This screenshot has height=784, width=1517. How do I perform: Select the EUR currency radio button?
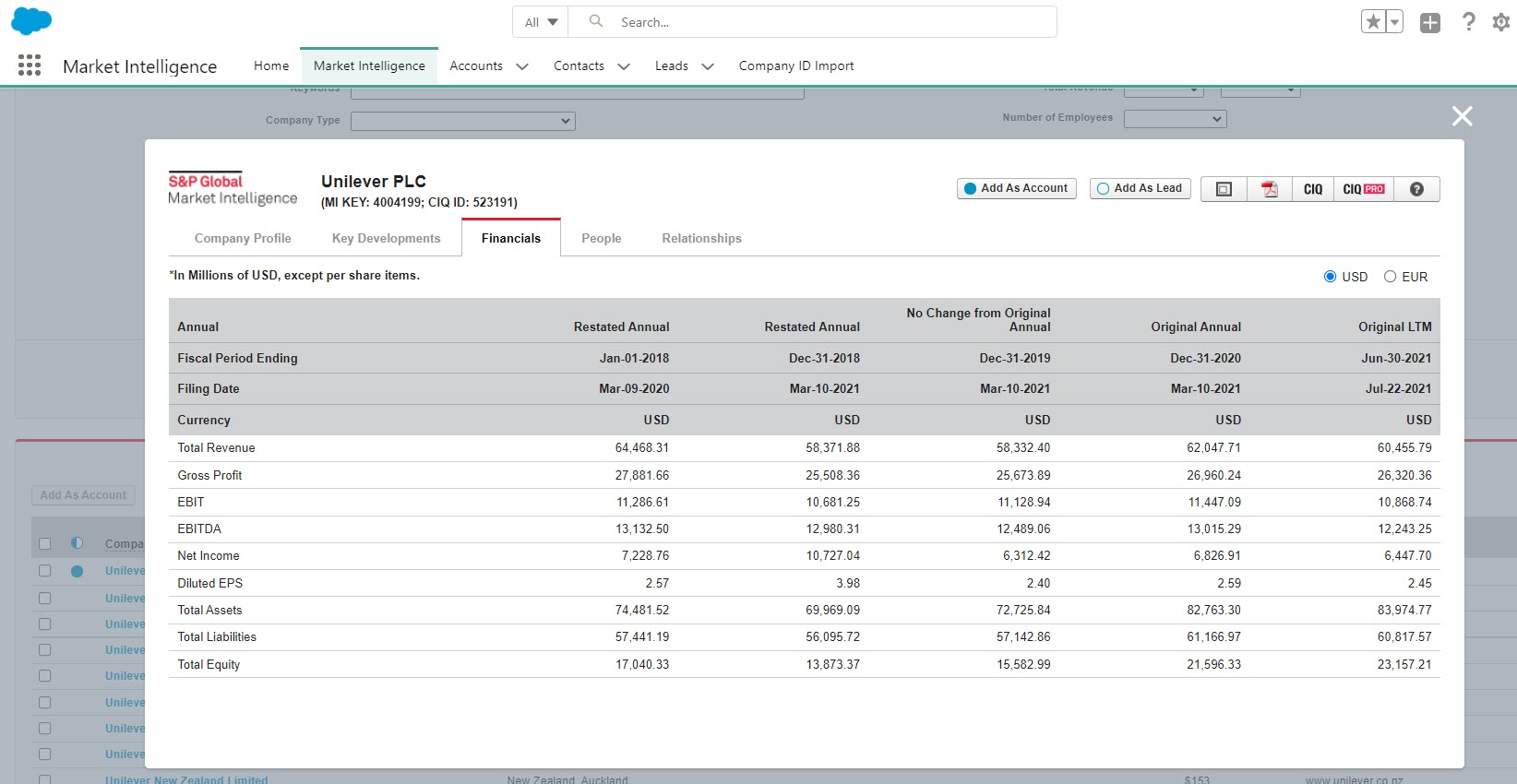click(x=1390, y=277)
